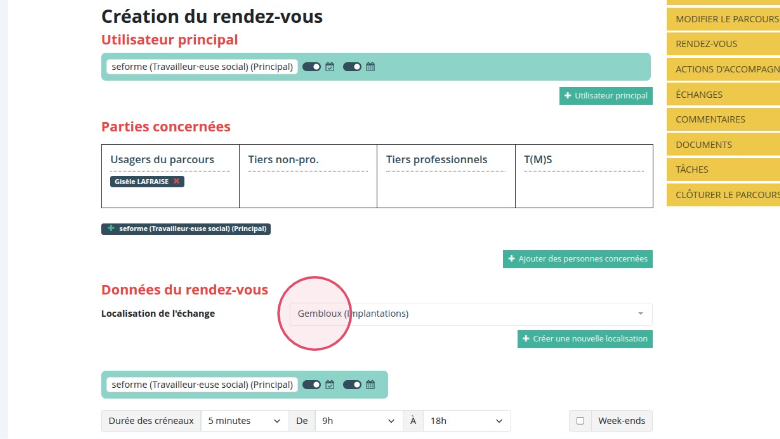This screenshot has width=780, height=439.
Task: Expand the Durée des créneaux dropdown
Action: 245,422
